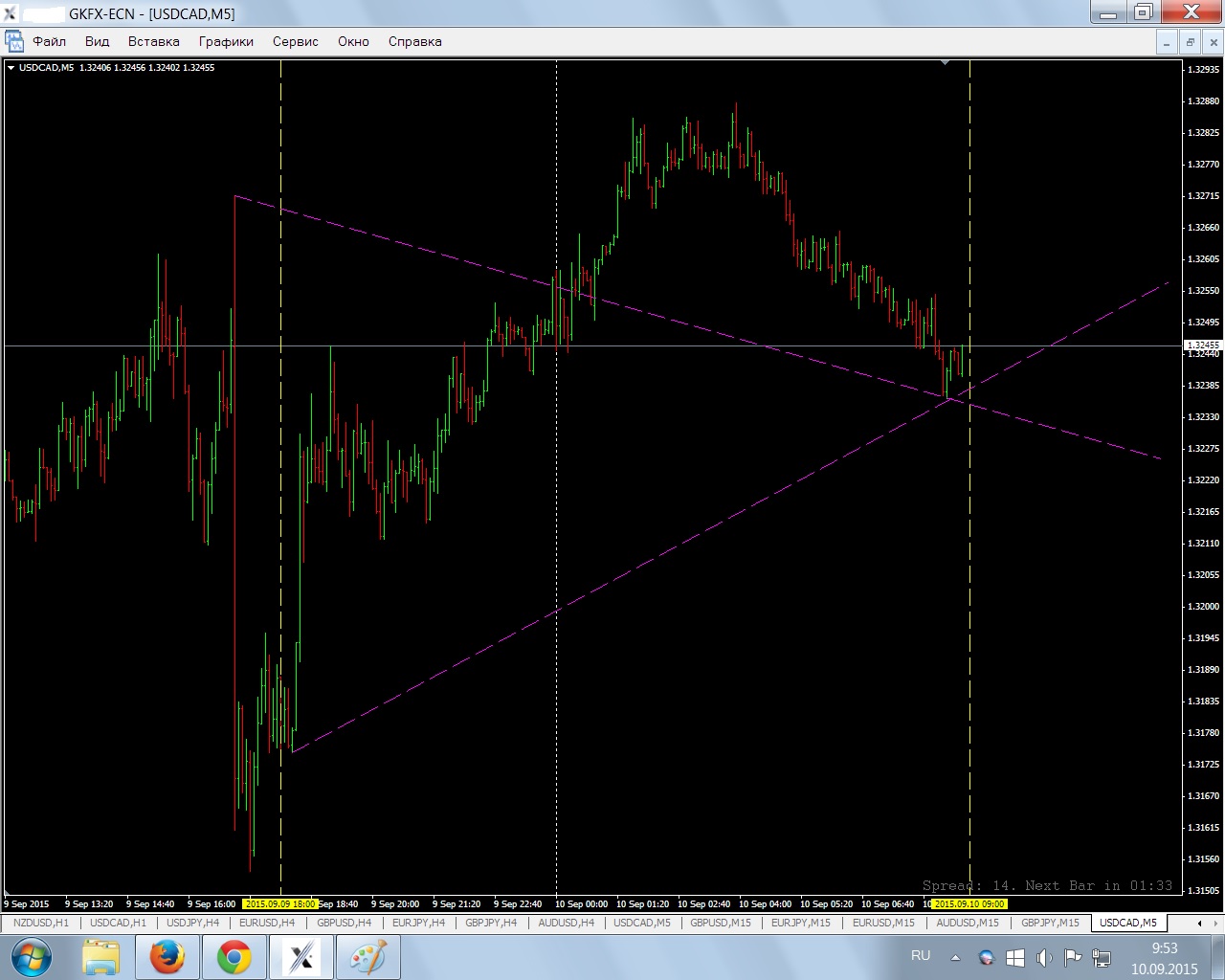The height and width of the screenshot is (980, 1225).
Task: Switch to the EURJPY,H4 chart tab
Action: point(418,923)
